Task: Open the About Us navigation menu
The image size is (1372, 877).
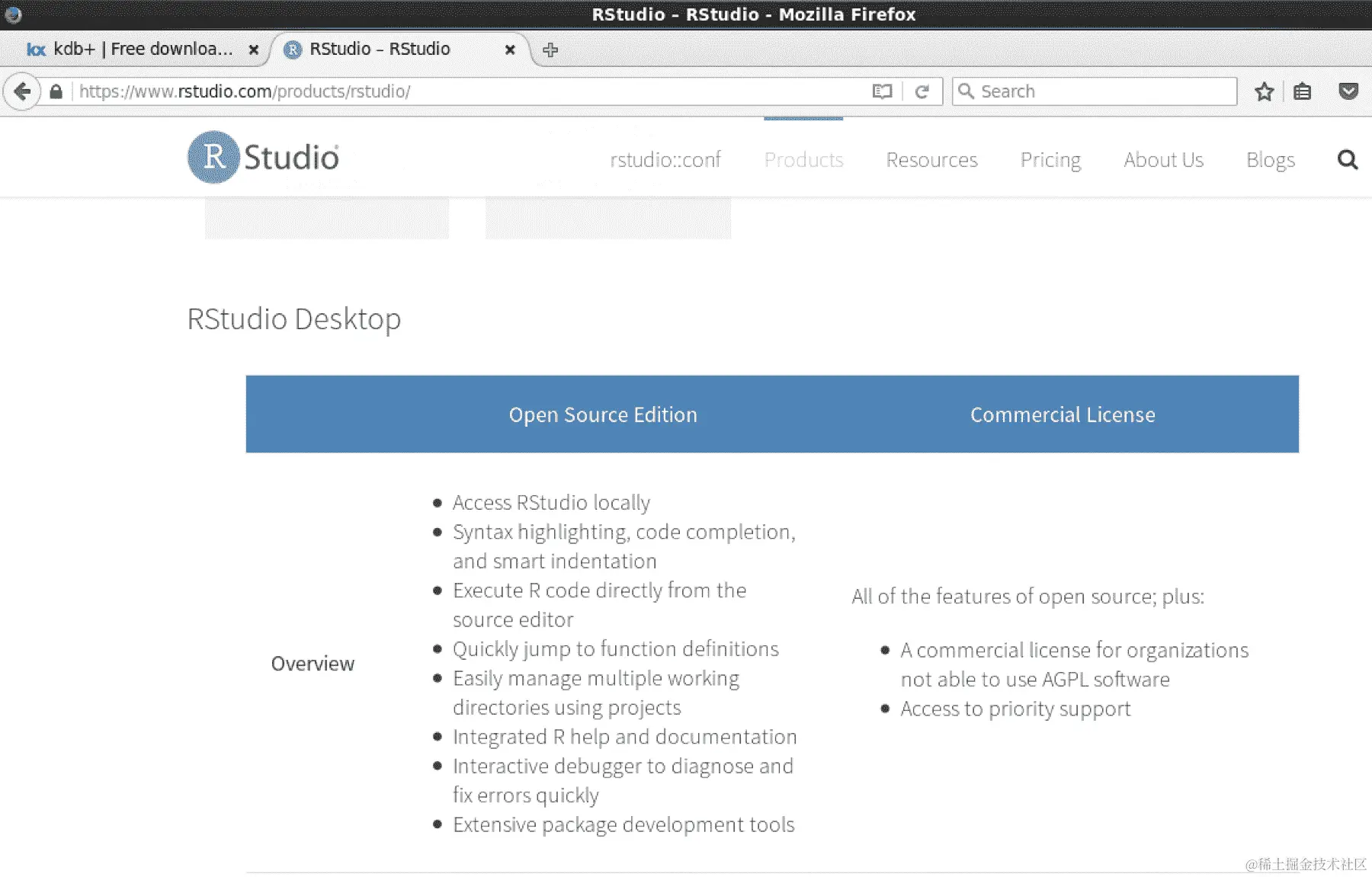Action: pos(1163,160)
